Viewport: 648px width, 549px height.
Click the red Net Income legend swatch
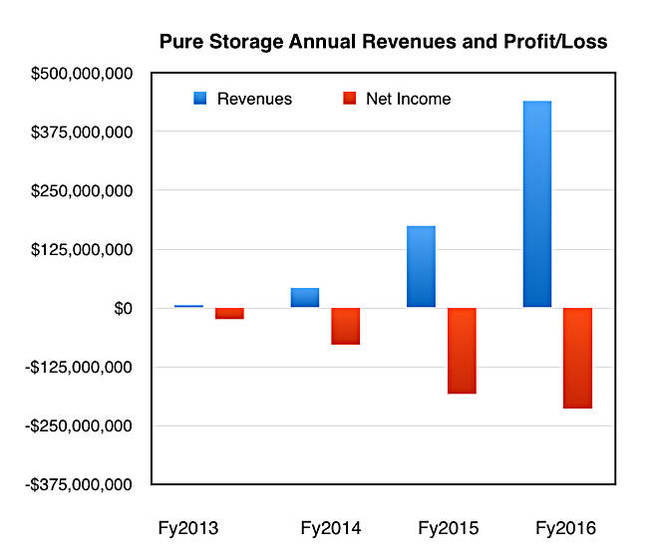pos(350,98)
